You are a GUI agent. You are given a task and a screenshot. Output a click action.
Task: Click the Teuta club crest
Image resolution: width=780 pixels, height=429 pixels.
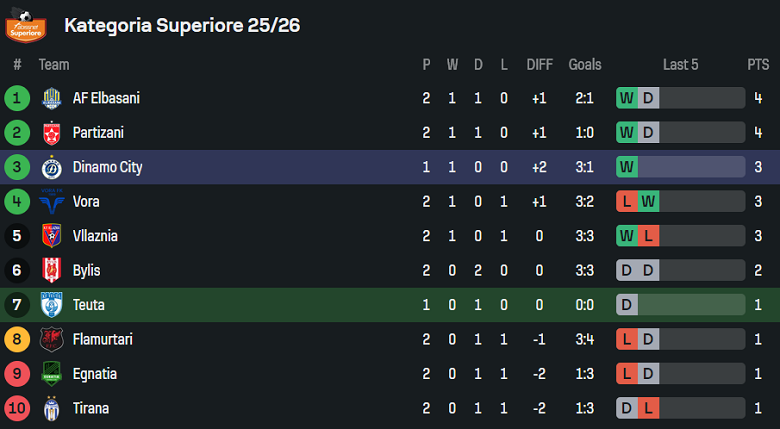click(x=51, y=305)
